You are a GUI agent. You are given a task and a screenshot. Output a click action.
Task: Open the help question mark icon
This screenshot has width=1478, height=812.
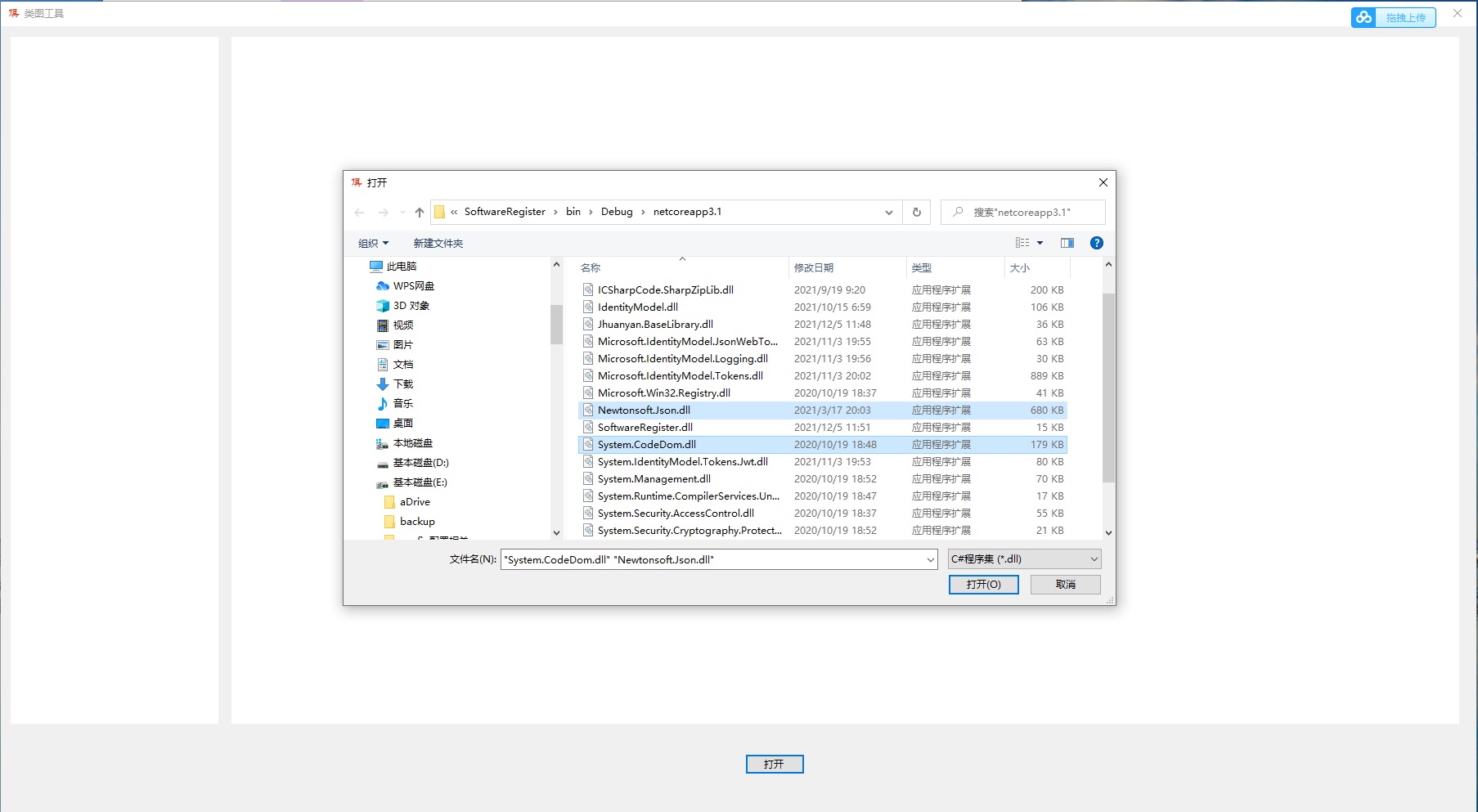point(1097,243)
